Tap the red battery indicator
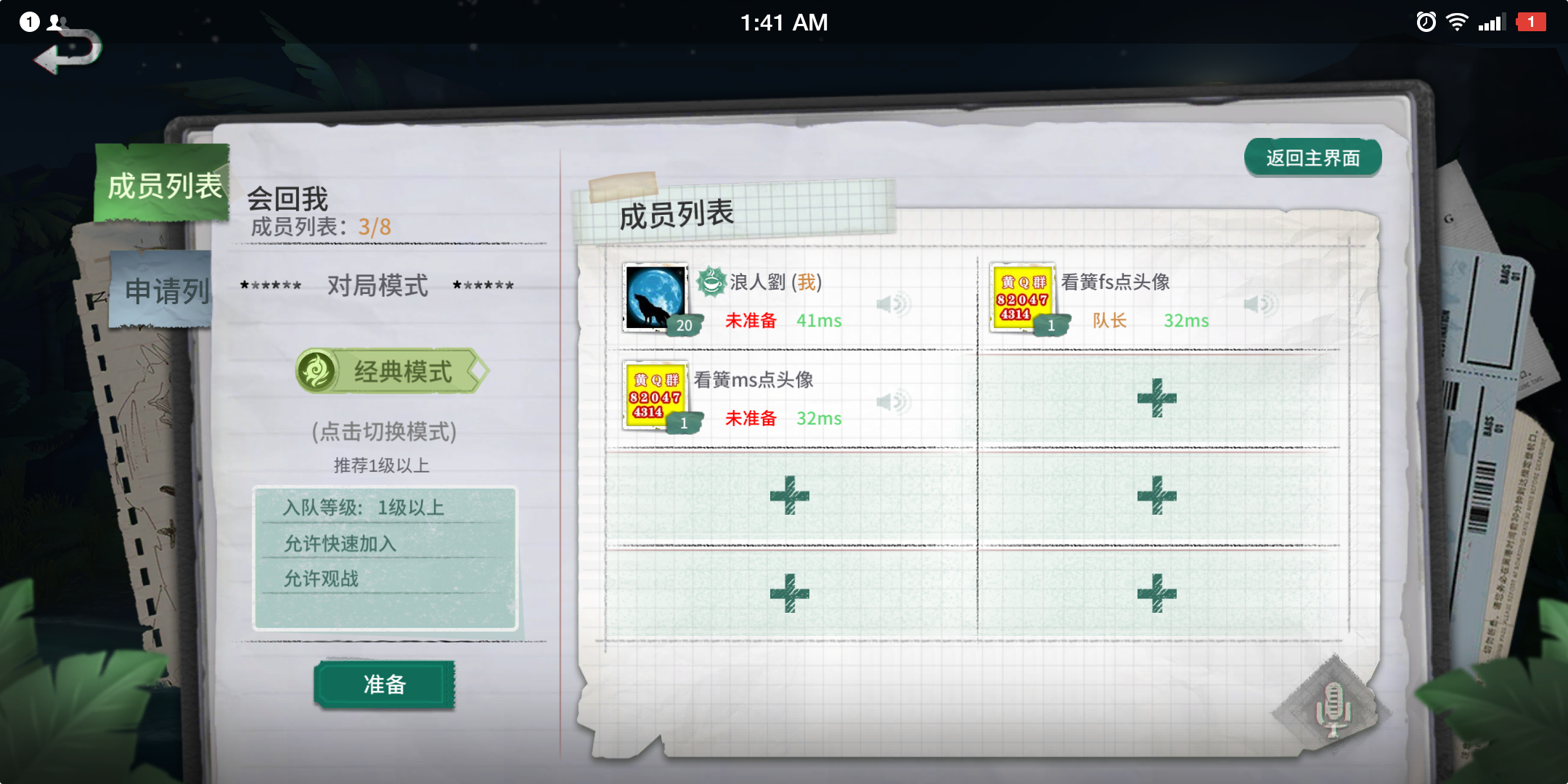Screen dimensions: 1568x784 pos(1531,22)
